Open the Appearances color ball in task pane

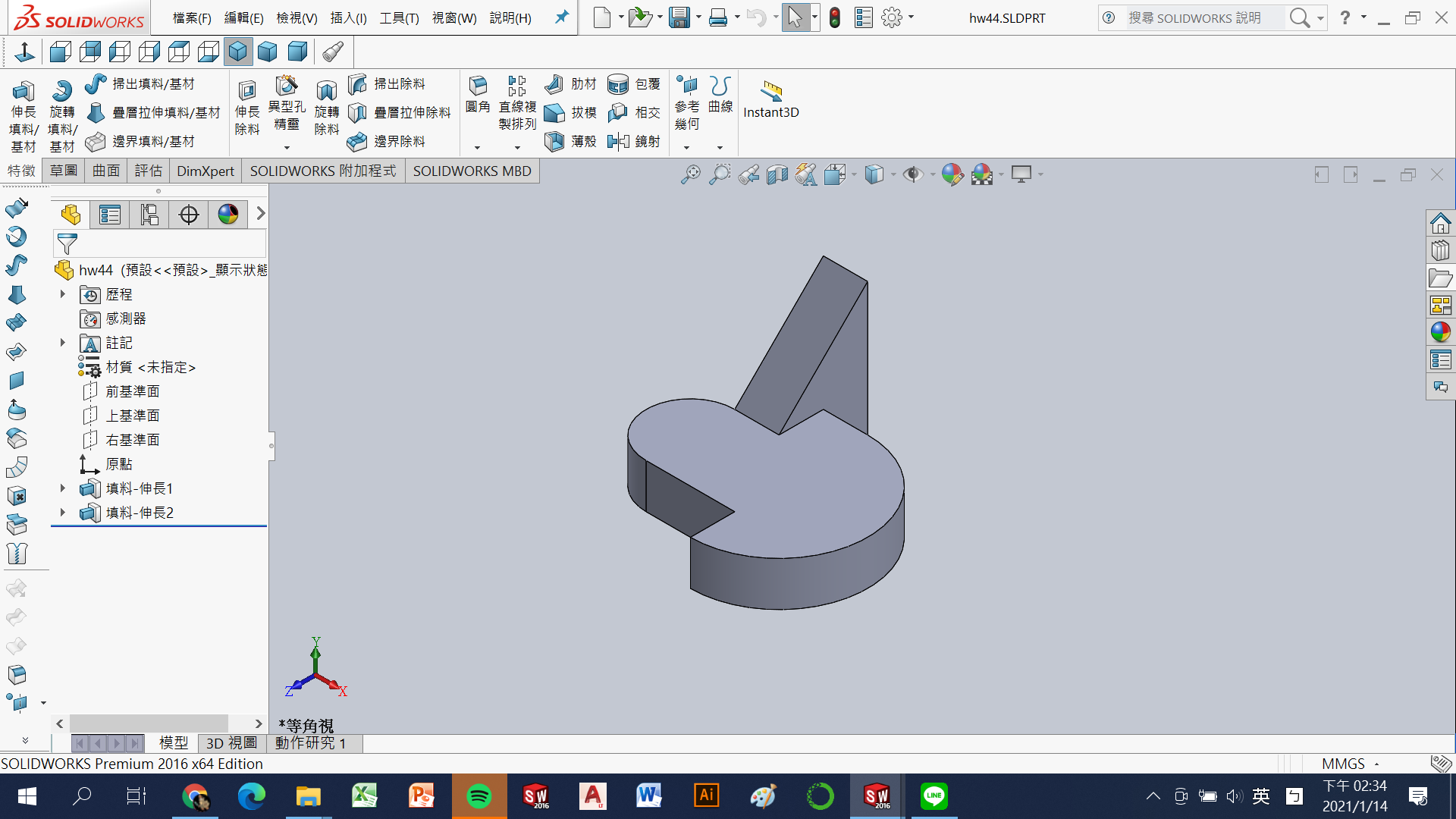point(1440,332)
